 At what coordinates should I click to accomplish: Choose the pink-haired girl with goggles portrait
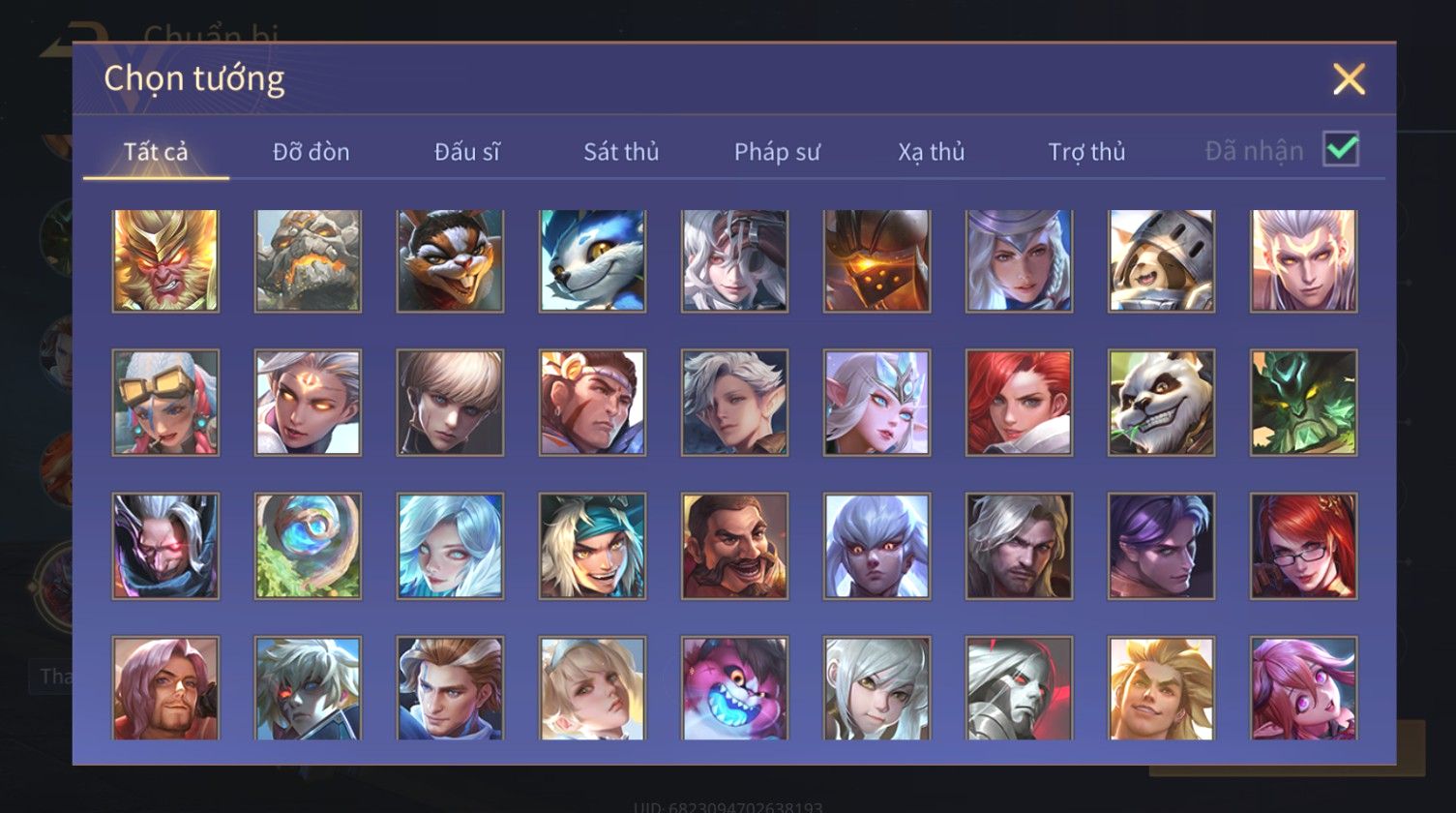coord(165,403)
